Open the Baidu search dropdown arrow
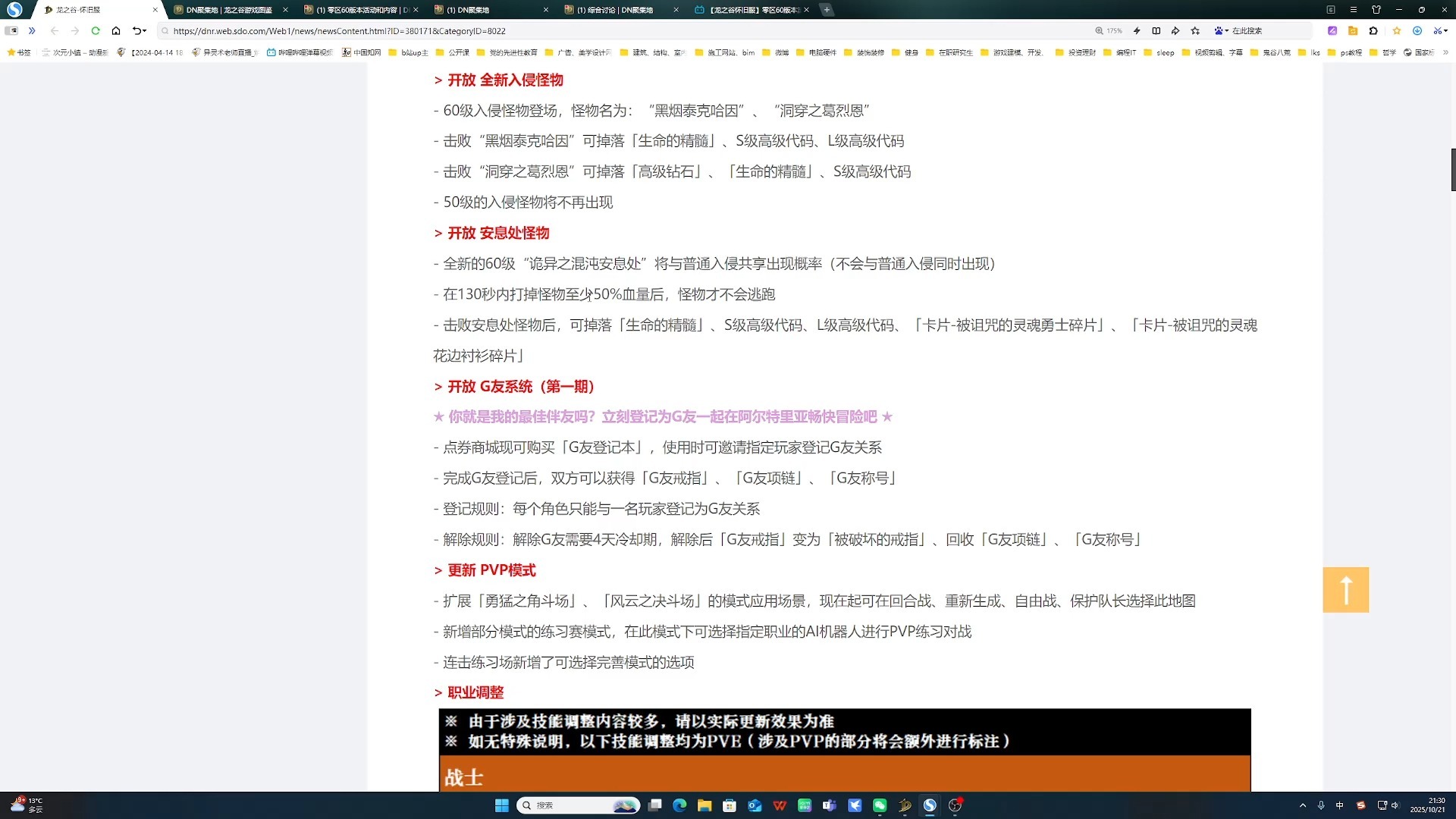1456x819 pixels. (1226, 31)
